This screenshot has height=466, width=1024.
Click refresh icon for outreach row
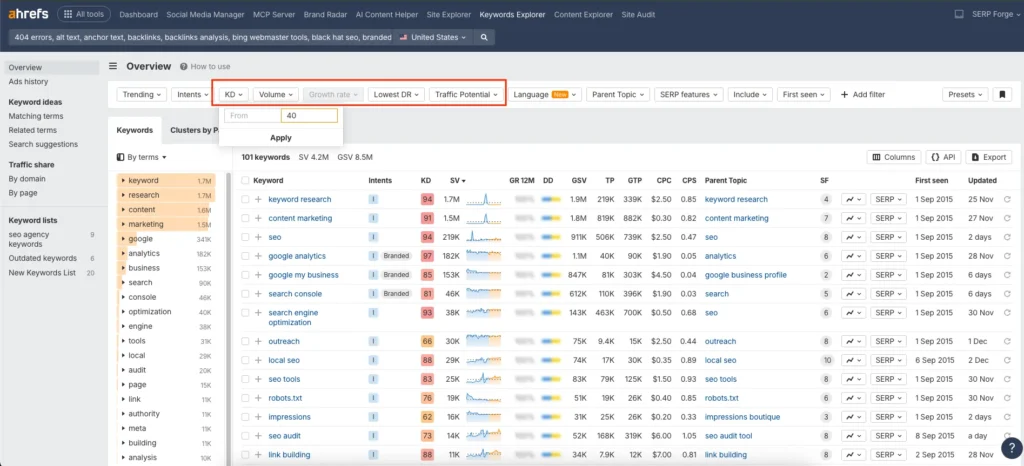pyautogui.click(x=1006, y=341)
